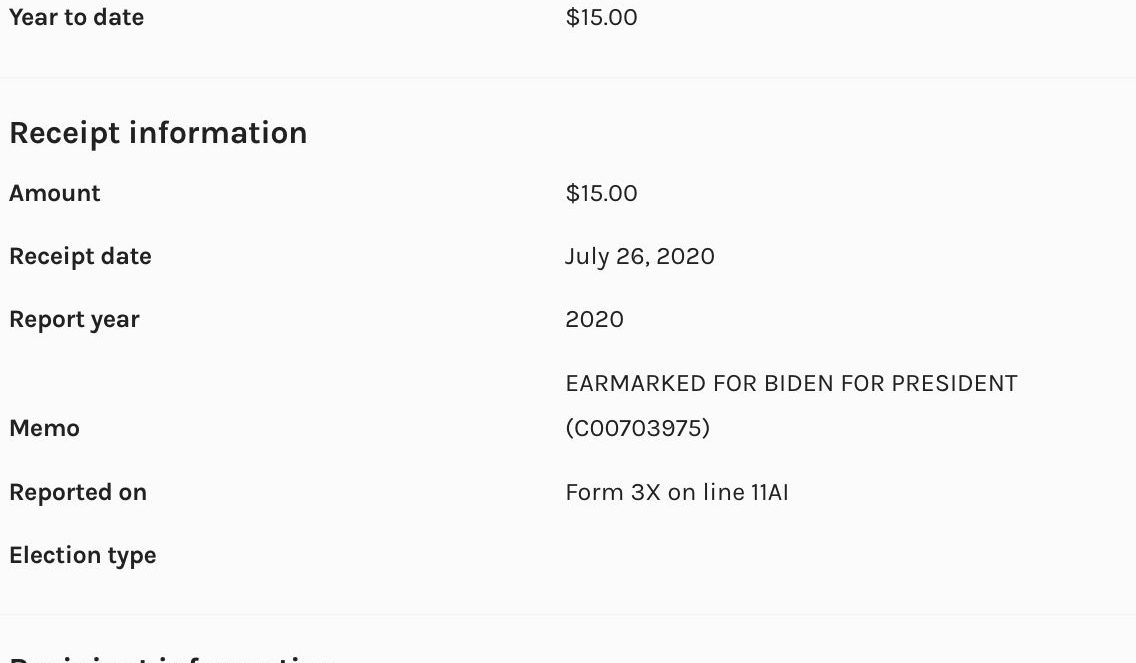
Task: Click the Amount label
Action: point(55,193)
